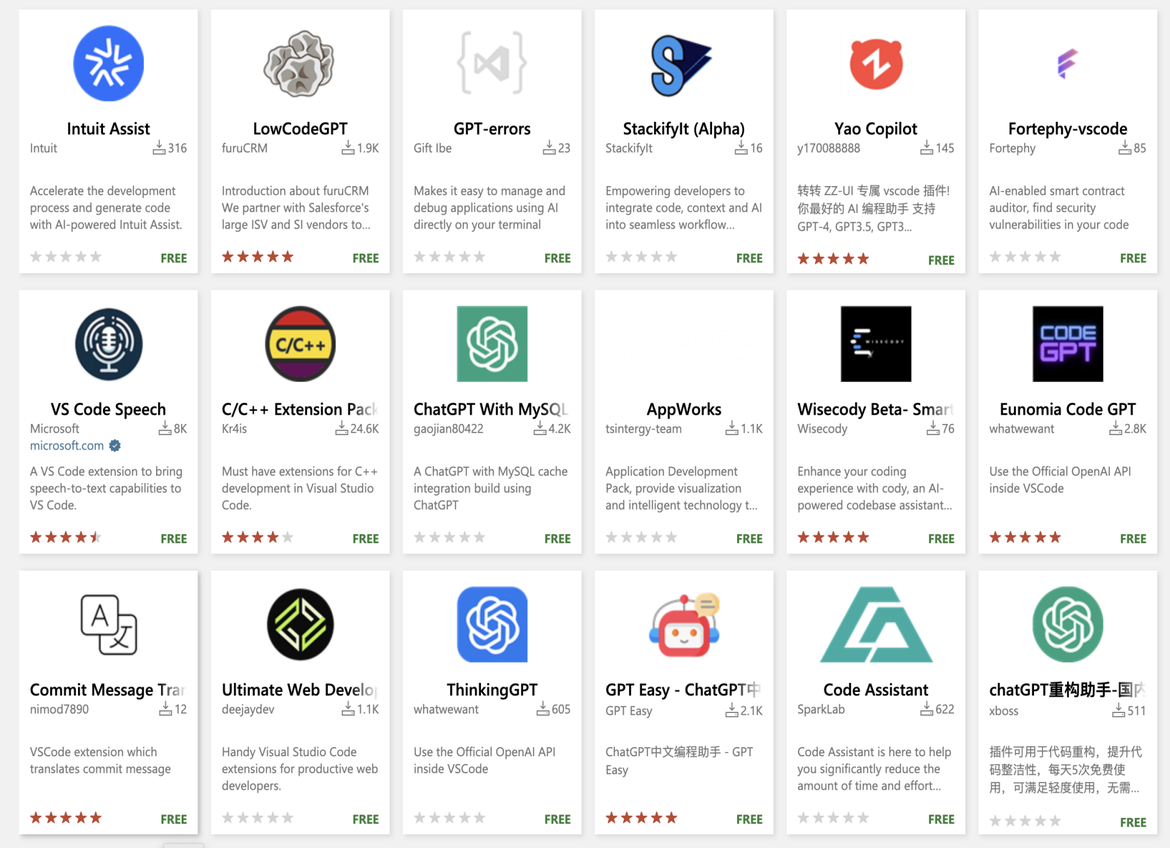Click the FREE label on Intuit Assist card
1170x848 pixels.
tap(174, 258)
